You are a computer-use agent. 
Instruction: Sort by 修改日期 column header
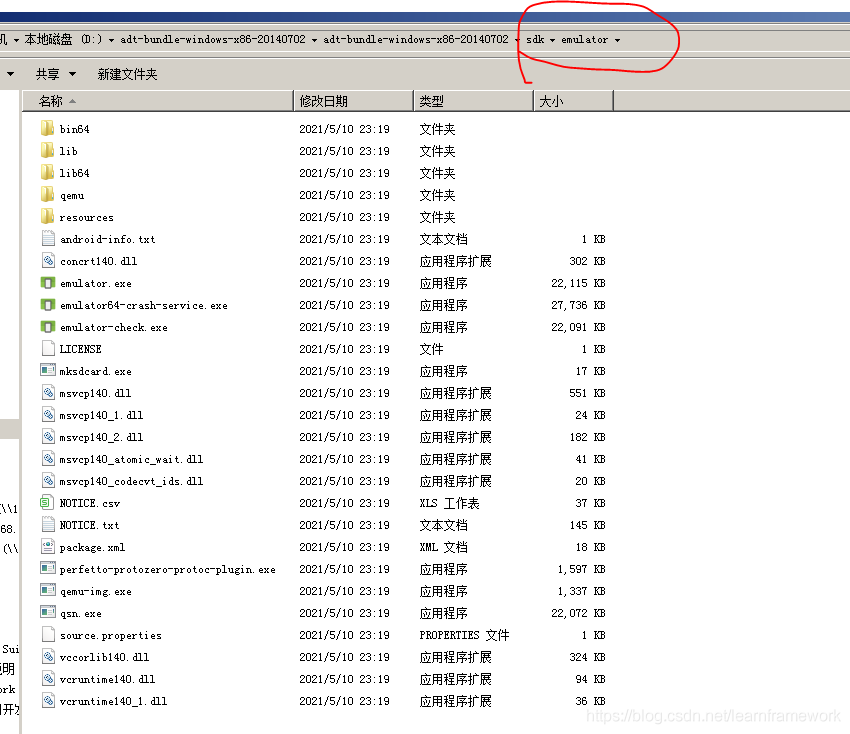[353, 101]
